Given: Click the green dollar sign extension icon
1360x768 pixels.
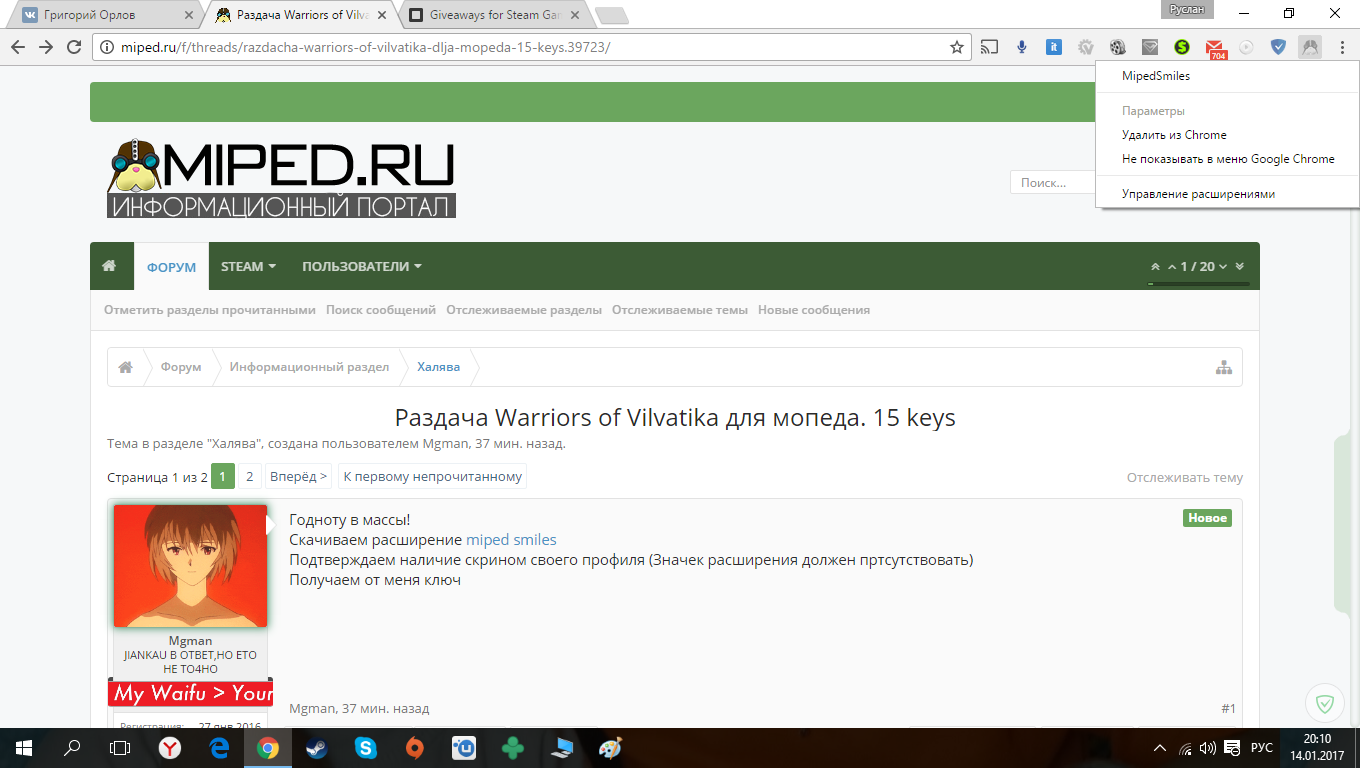Looking at the screenshot, I should (1182, 47).
